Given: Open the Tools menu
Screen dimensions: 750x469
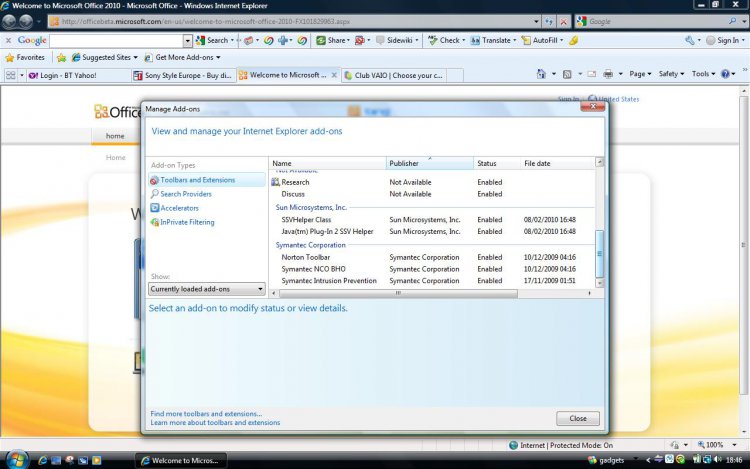Looking at the screenshot, I should 703,74.
